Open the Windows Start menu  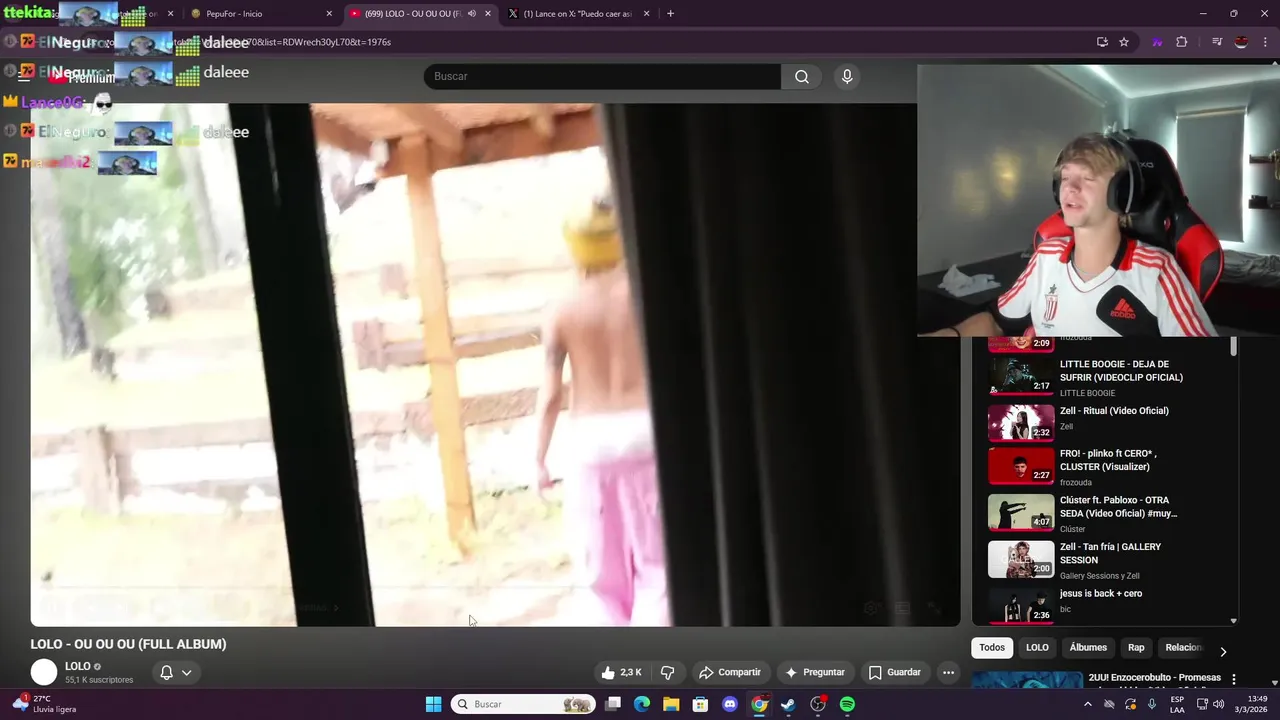tap(433, 704)
